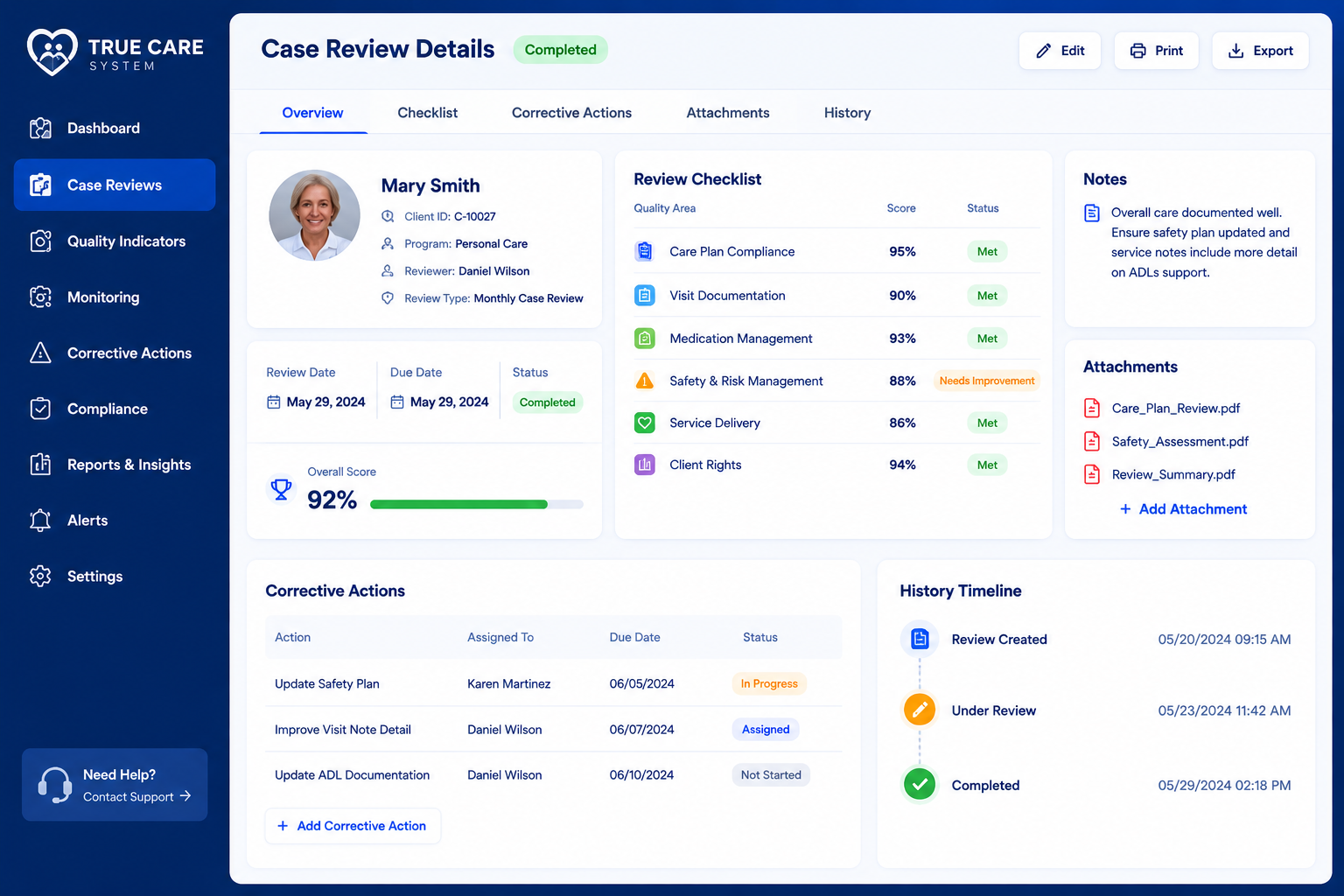Click the calendar icon next to Review Date
Image resolution: width=1344 pixels, height=896 pixels.
click(274, 402)
